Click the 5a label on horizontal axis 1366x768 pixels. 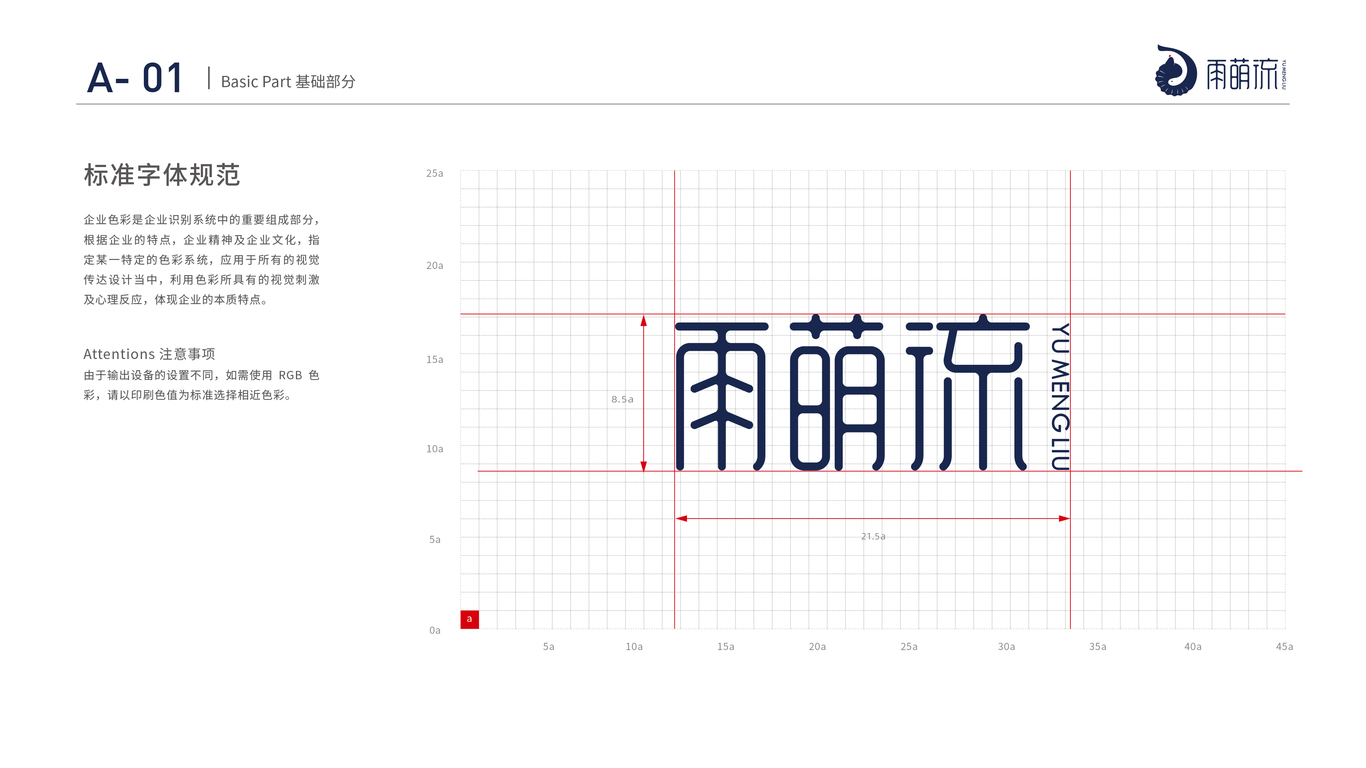pos(548,646)
